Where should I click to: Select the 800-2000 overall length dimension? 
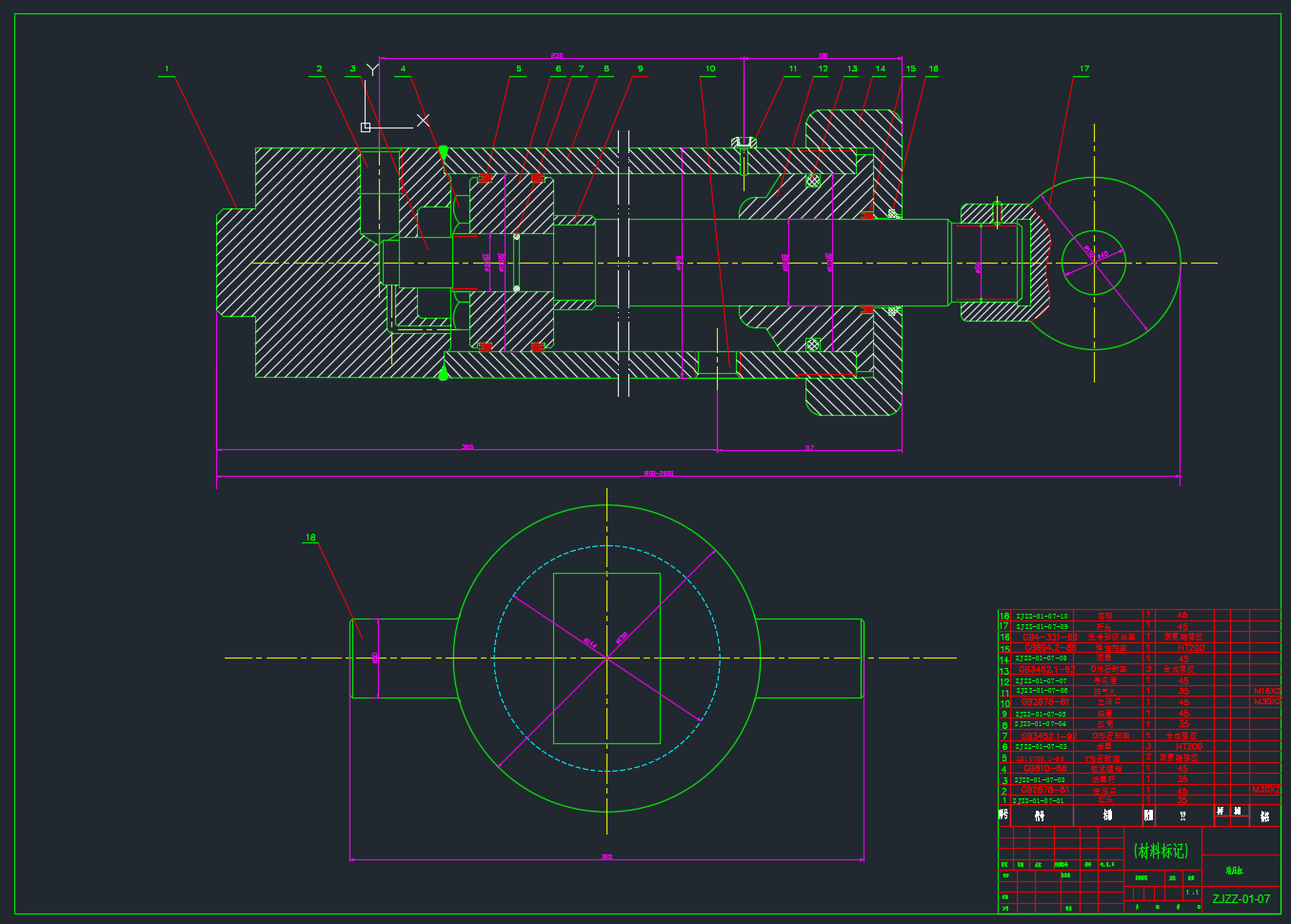(x=659, y=473)
